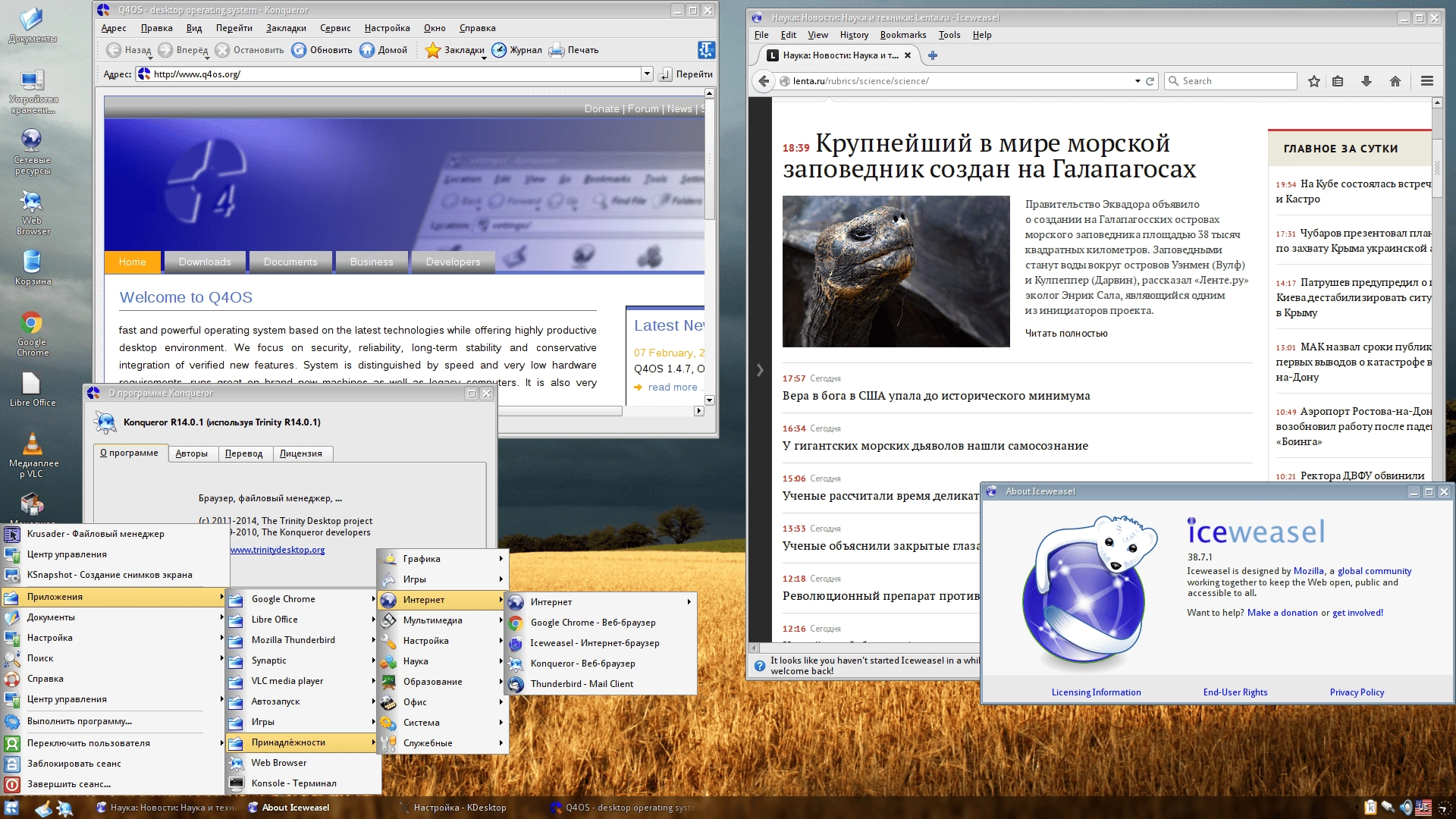Screen dimensions: 1456x819
Task: Open the Bookmarks star icon in Konqueror
Action: click(433, 50)
